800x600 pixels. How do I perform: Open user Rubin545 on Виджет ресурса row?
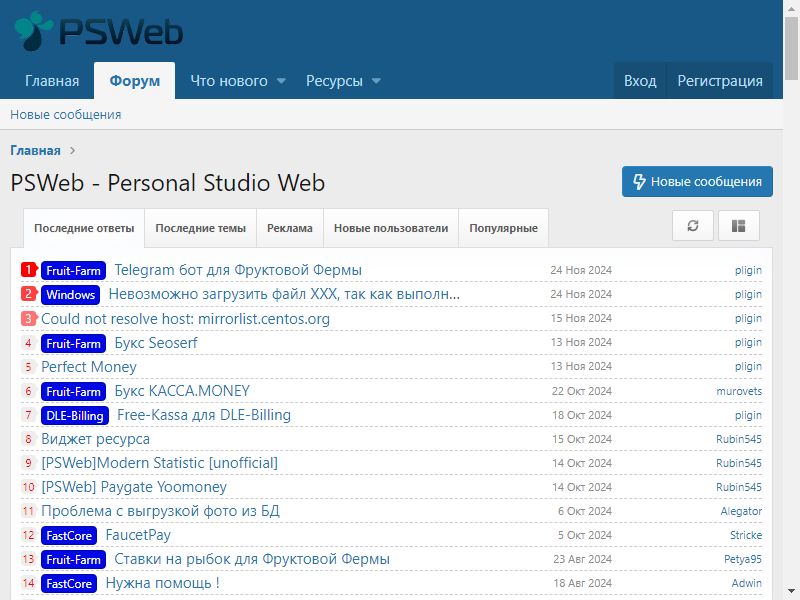[x=739, y=439]
